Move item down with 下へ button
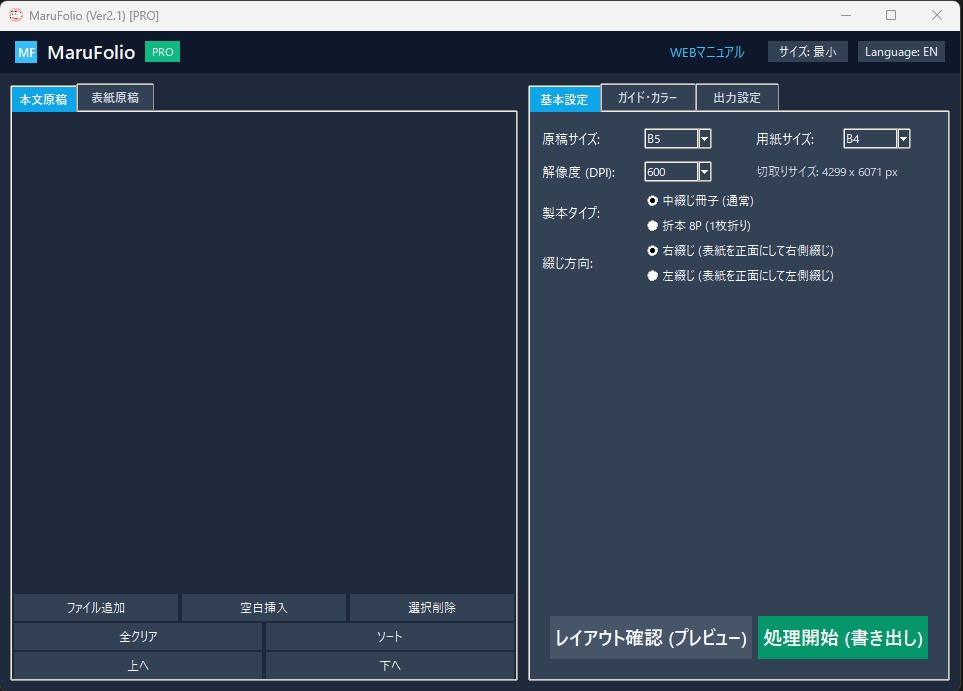The width and height of the screenshot is (963, 691). [x=390, y=665]
